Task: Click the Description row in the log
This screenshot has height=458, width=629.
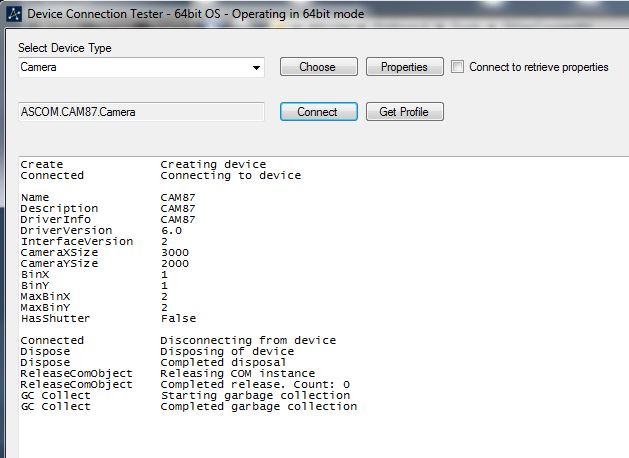Action: [108, 209]
